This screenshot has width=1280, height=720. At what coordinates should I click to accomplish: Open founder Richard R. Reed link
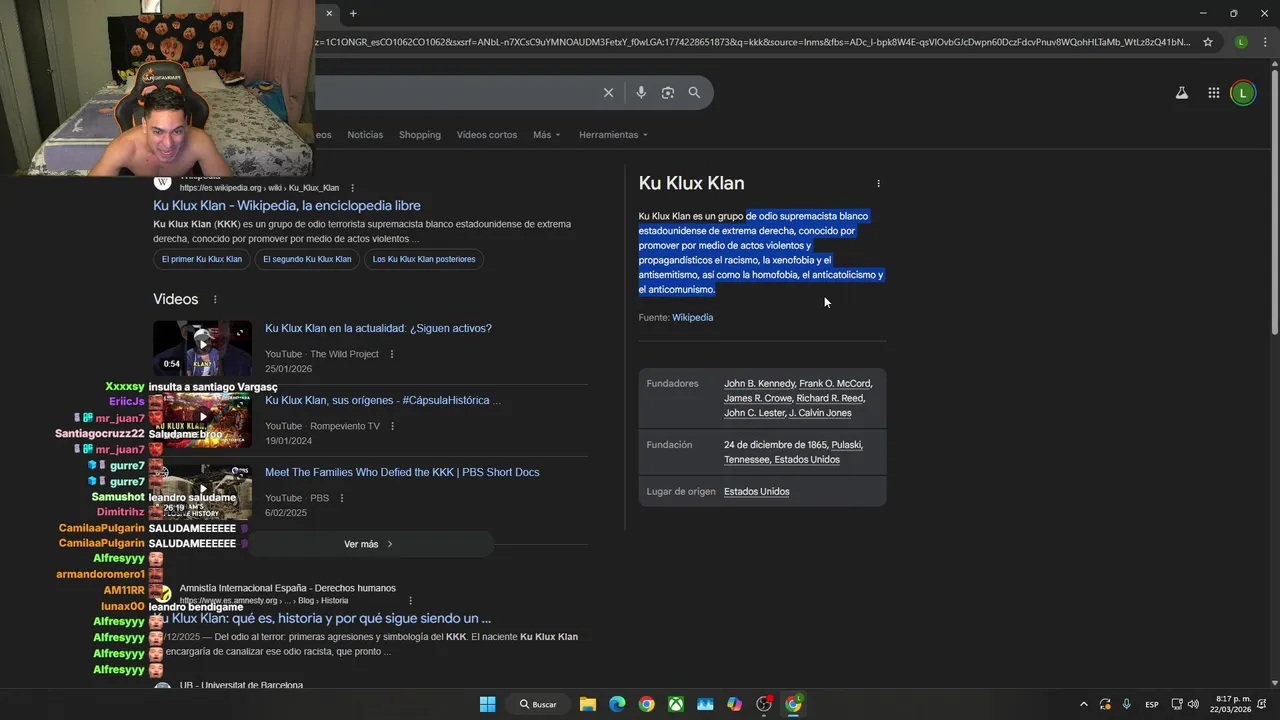830,398
